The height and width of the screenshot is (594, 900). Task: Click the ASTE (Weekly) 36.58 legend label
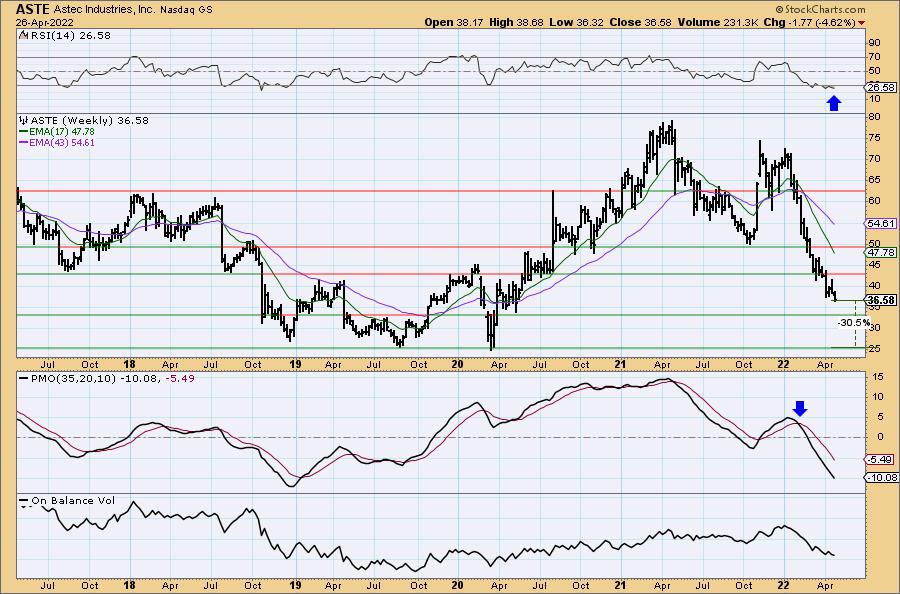90,121
